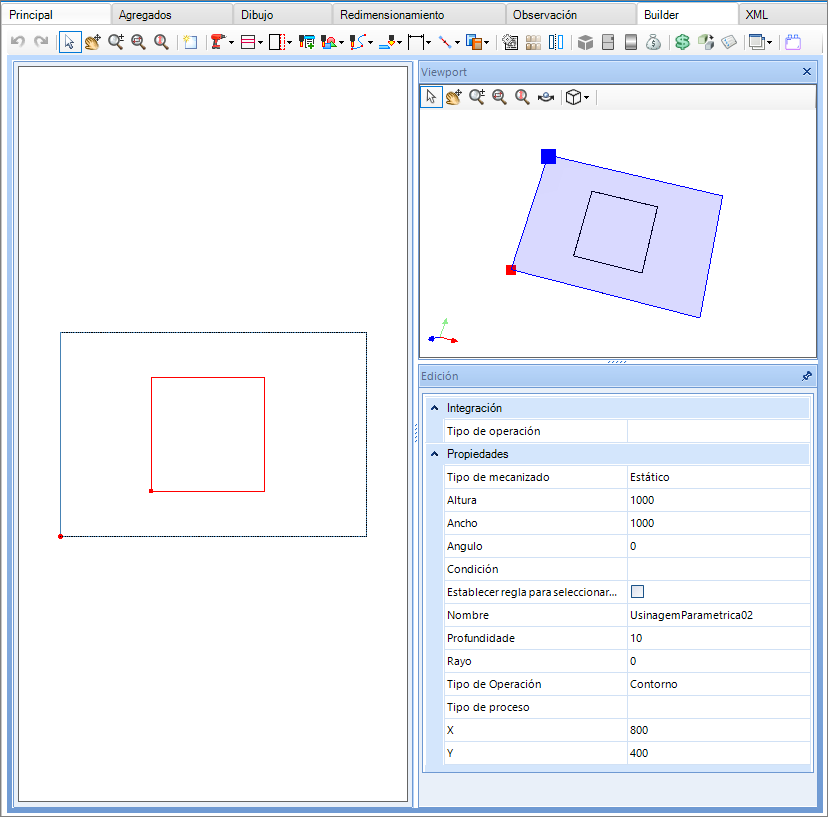Open the Viewport cube view dropdown arrow

pos(586,98)
